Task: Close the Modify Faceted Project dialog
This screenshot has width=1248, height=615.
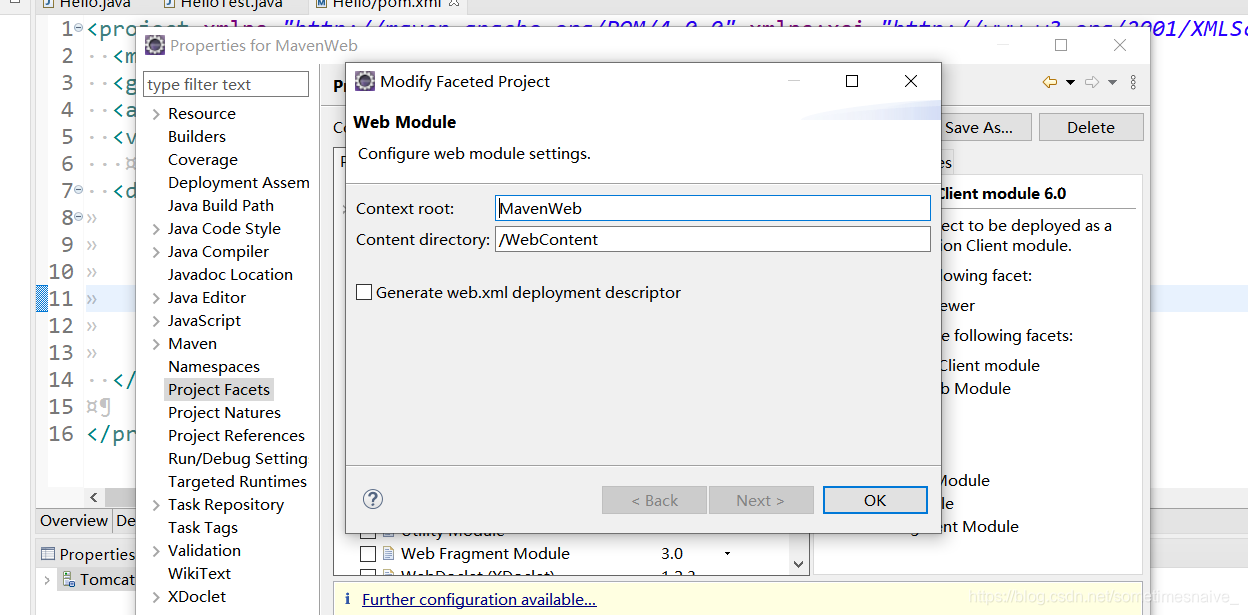Action: (911, 81)
